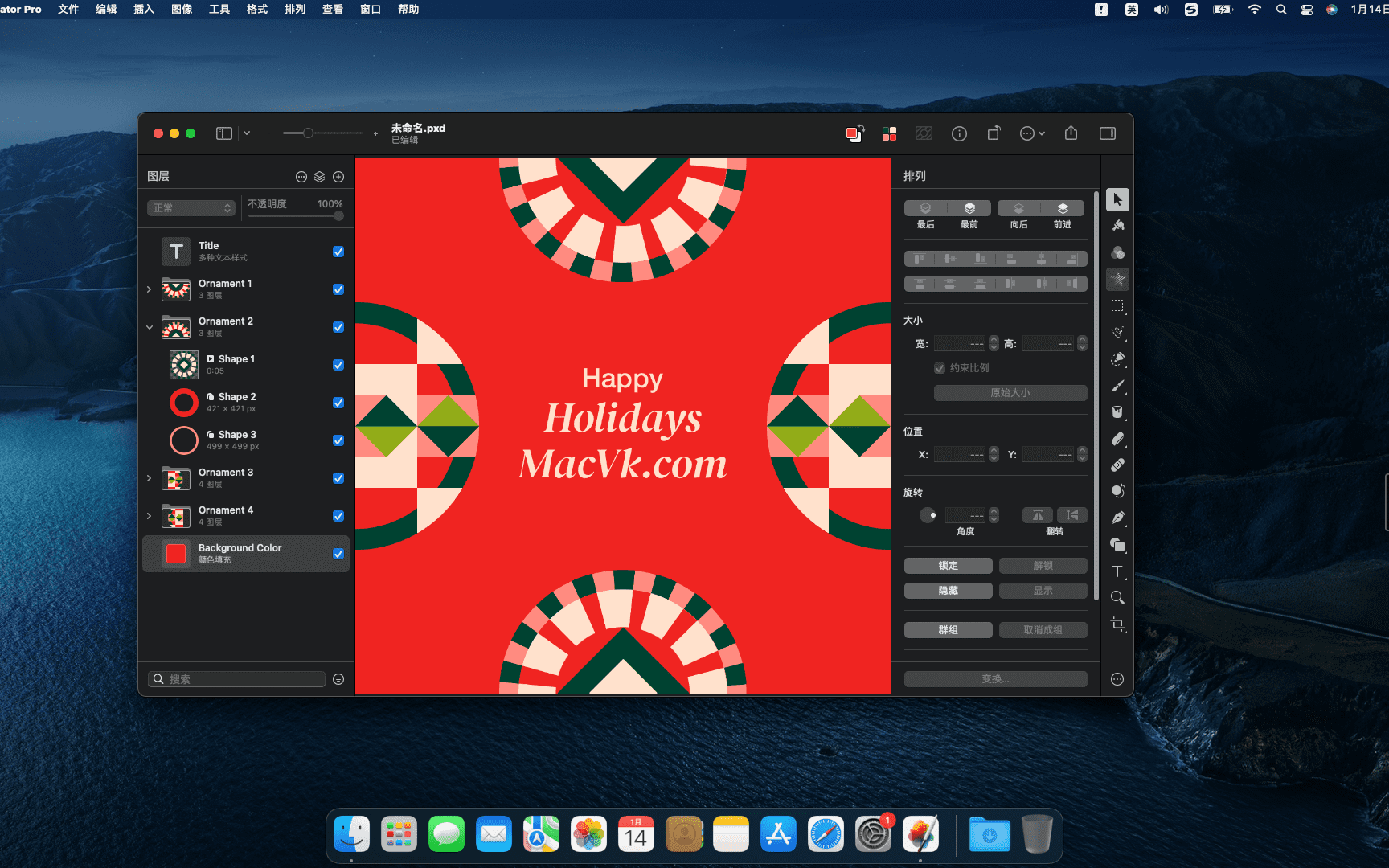Select the Zoom magnifier tool
This screenshot has width=1389, height=868.
[x=1117, y=597]
